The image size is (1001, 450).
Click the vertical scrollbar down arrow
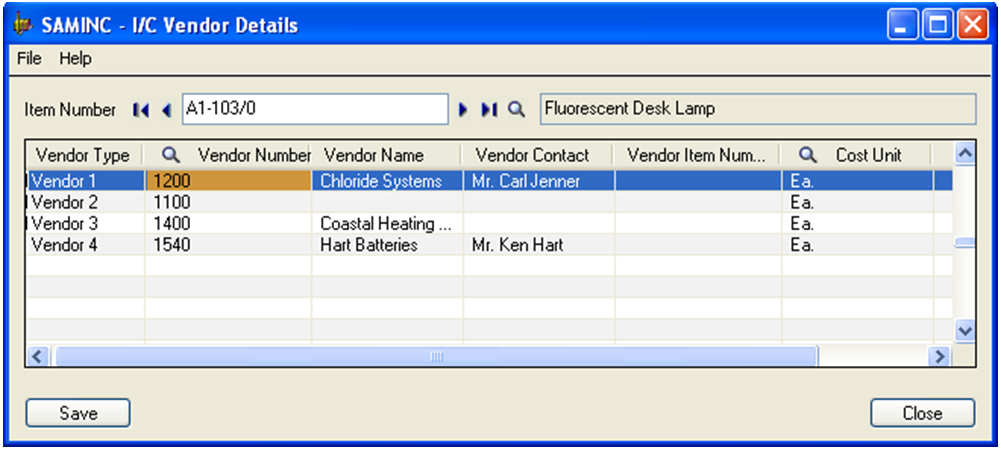(x=965, y=331)
